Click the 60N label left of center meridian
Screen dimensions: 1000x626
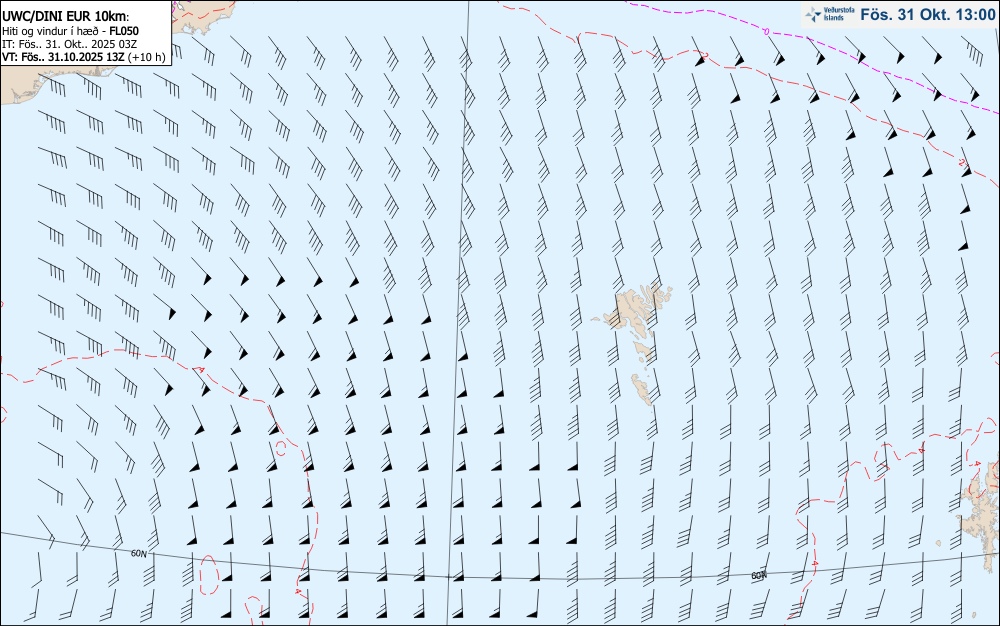(x=138, y=554)
